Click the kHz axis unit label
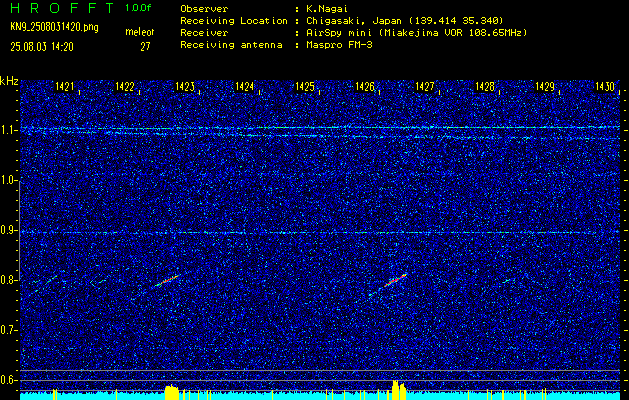 pos(9,81)
